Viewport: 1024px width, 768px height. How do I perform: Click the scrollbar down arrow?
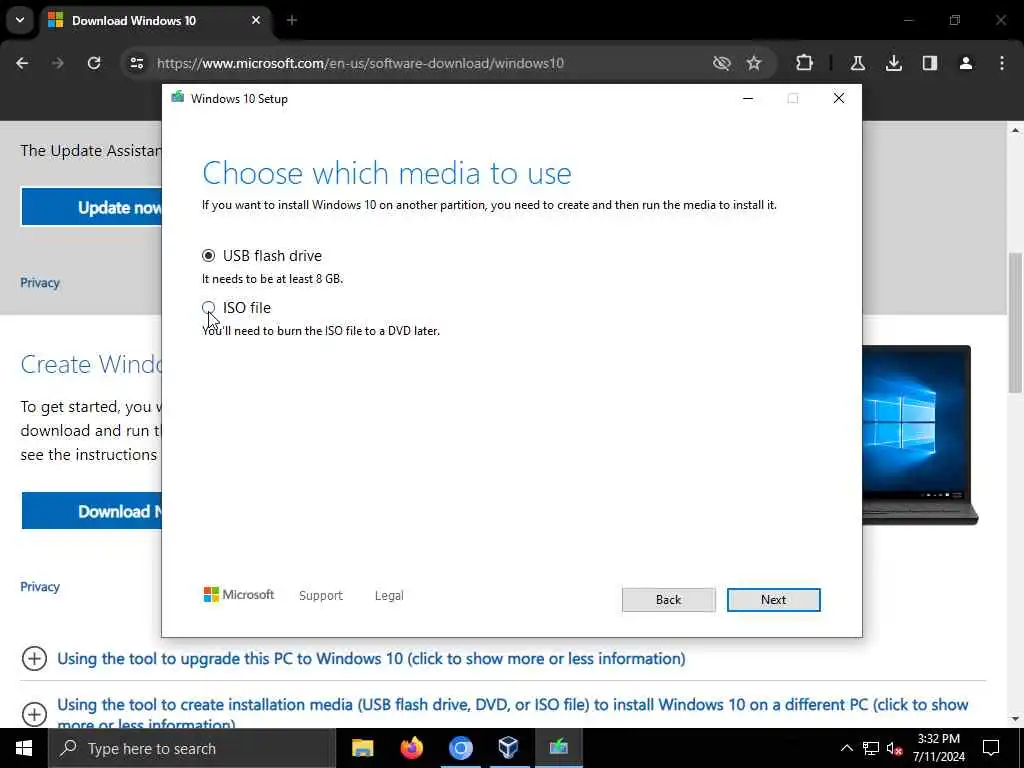point(1016,719)
